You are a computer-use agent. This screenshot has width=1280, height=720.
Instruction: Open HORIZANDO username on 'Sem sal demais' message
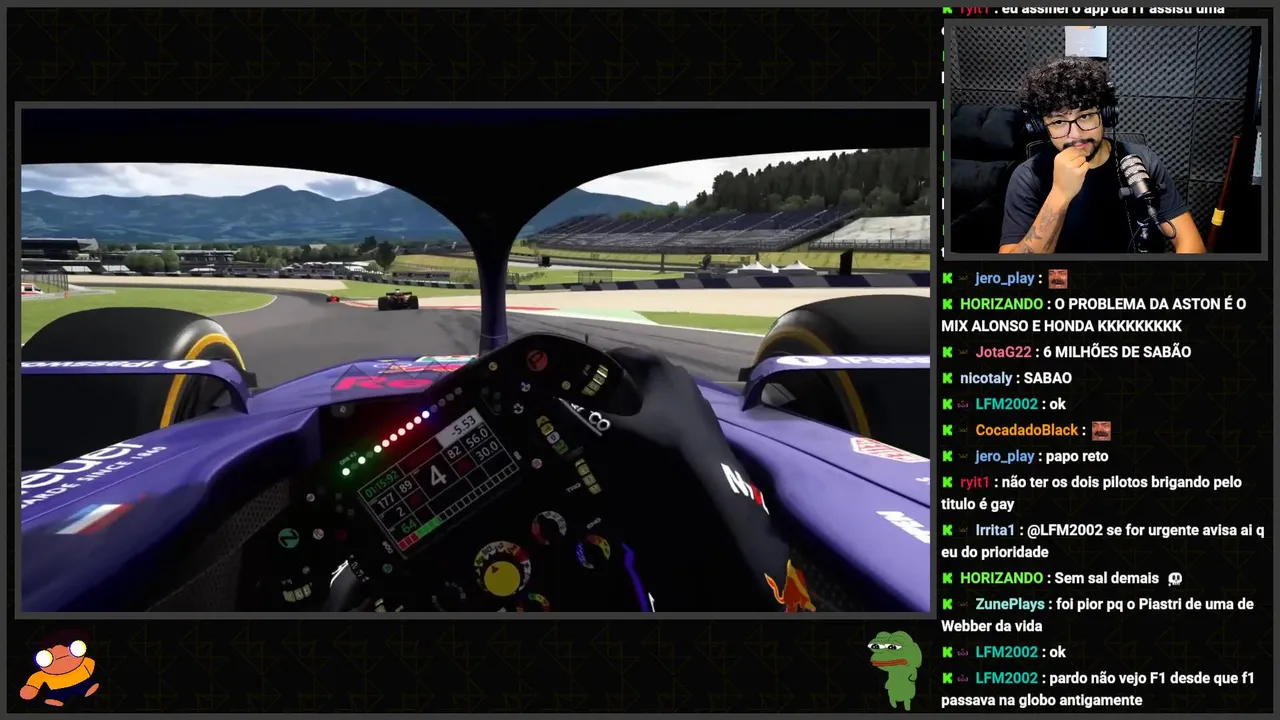1001,578
